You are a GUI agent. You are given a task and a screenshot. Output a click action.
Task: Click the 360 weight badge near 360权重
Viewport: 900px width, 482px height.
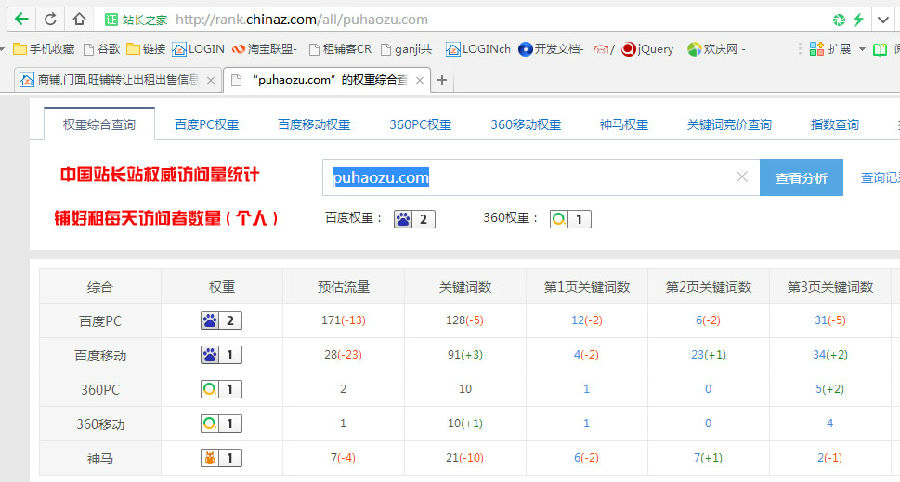pyautogui.click(x=571, y=219)
